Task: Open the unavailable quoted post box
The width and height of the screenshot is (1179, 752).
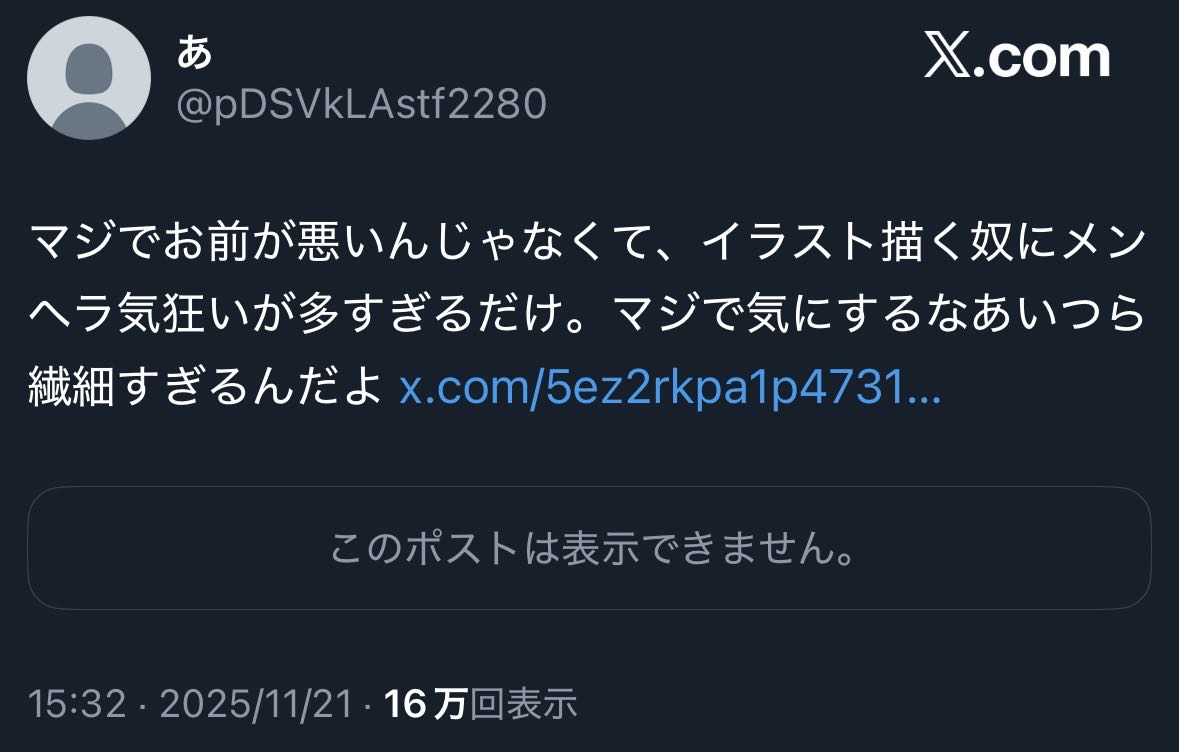Action: 590,547
